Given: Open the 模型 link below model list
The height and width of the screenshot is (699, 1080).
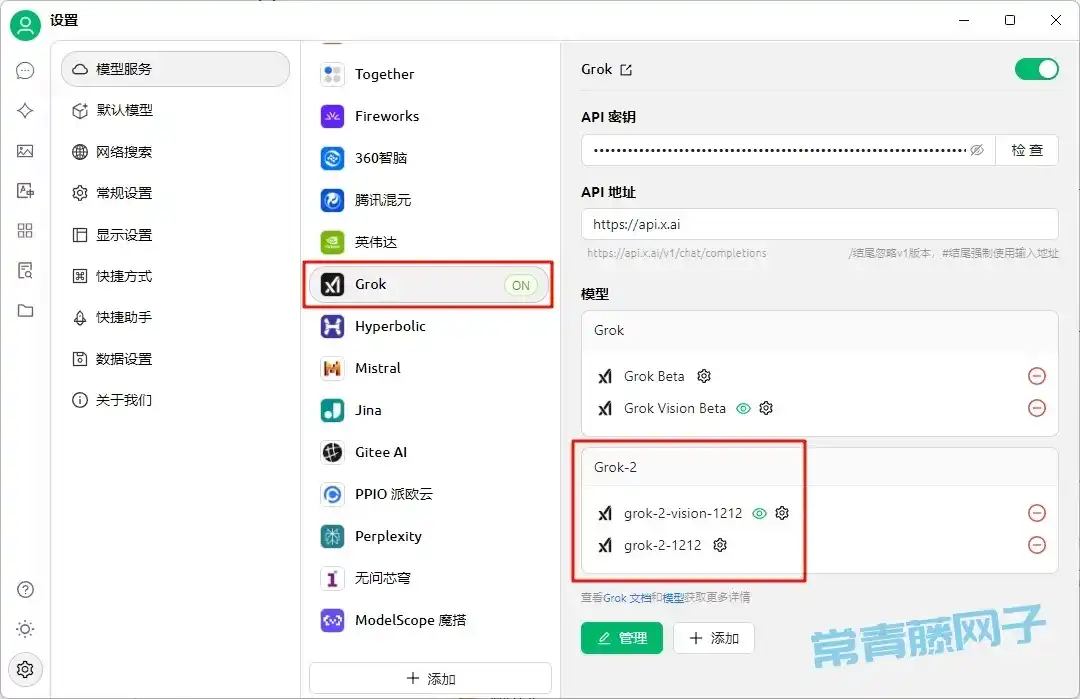Looking at the screenshot, I should [x=673, y=598].
